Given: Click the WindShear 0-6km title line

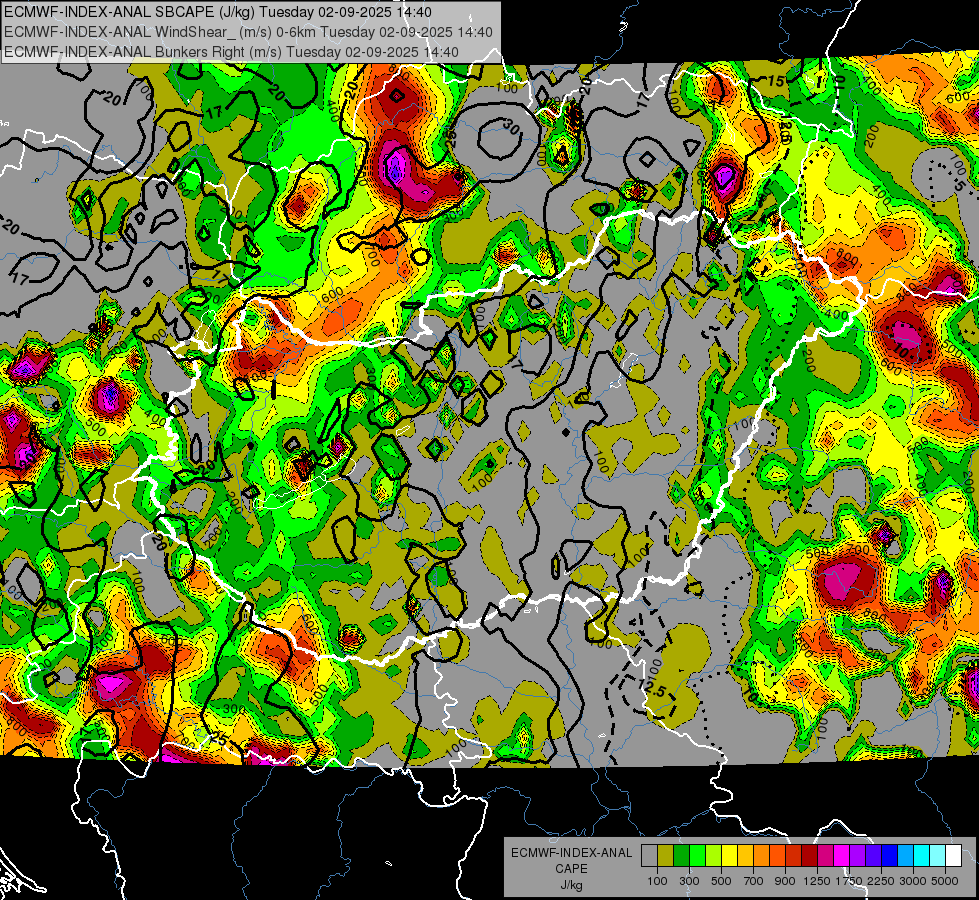Looking at the screenshot, I should click(x=248, y=32).
